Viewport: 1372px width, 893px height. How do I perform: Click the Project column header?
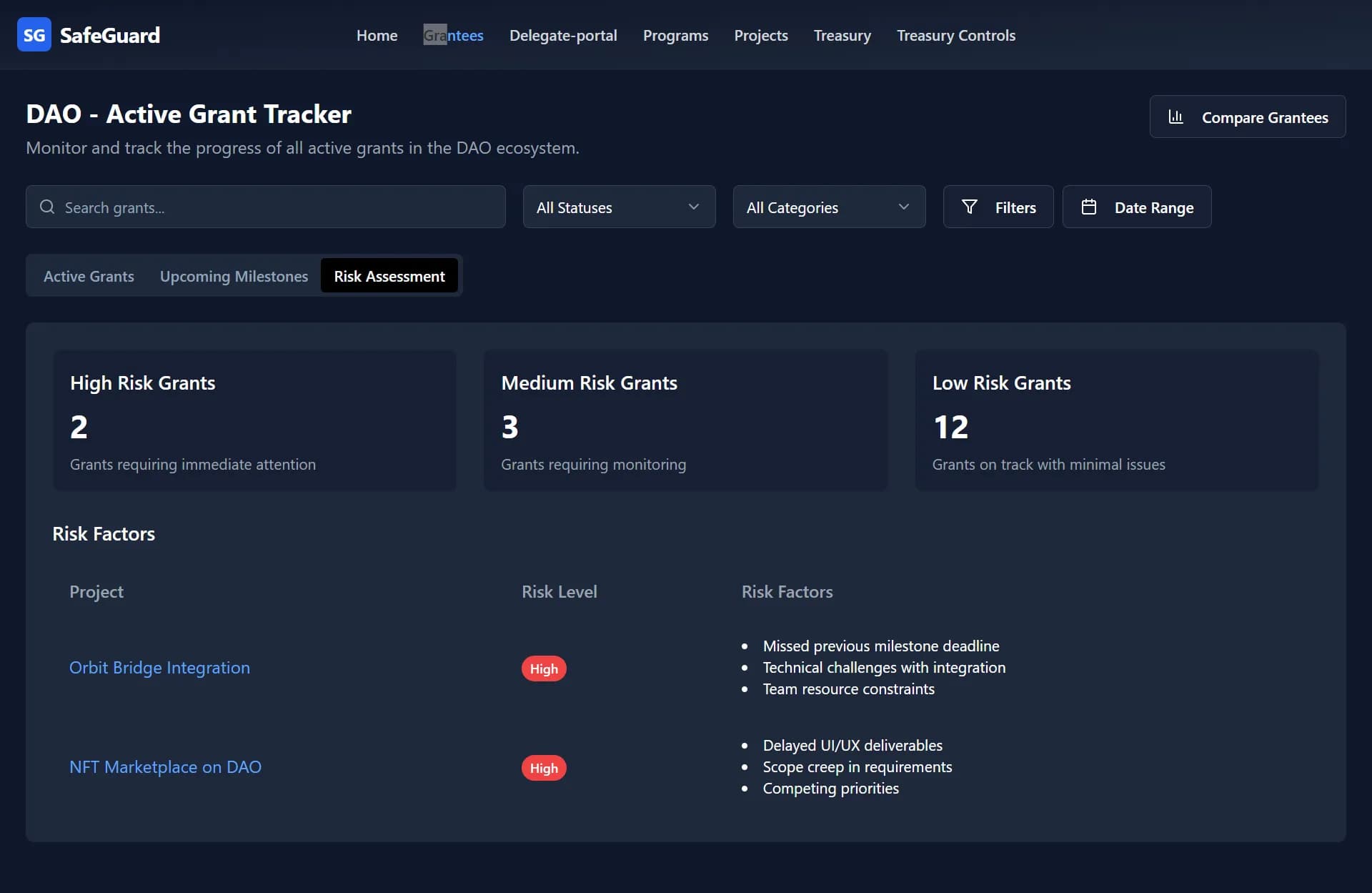point(96,591)
